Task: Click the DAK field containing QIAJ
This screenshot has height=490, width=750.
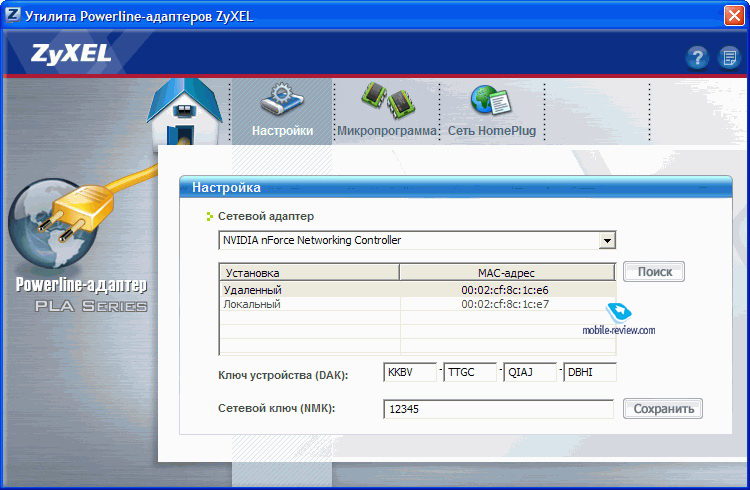Action: pos(530,372)
